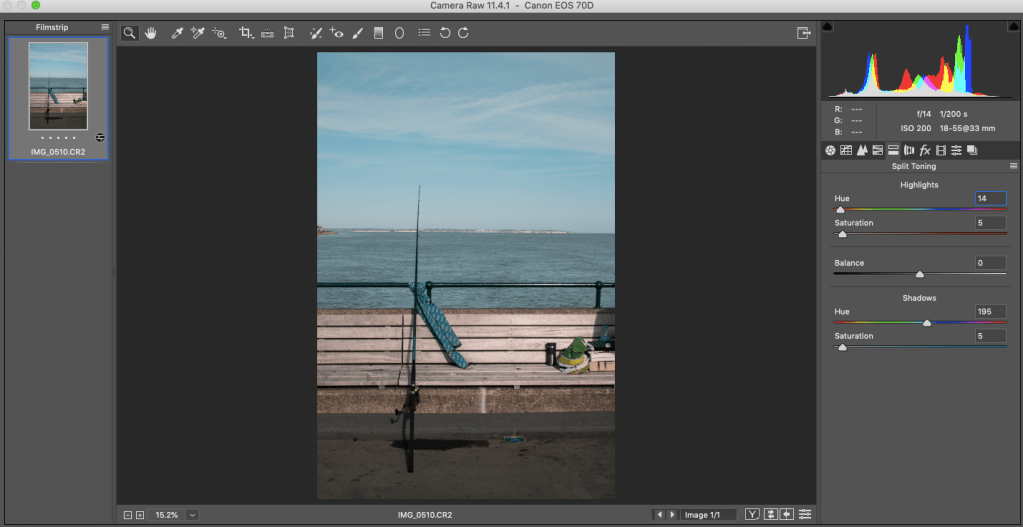Open the Filmstrip panel menu
1023x527 pixels.
(105, 27)
